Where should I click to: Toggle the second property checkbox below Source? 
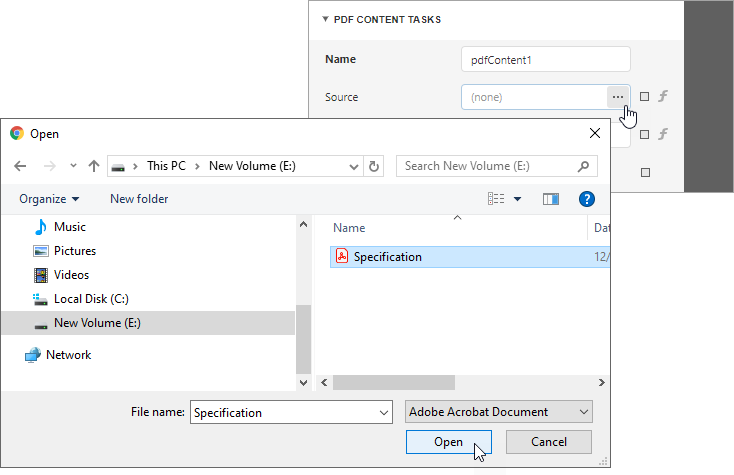click(x=645, y=134)
